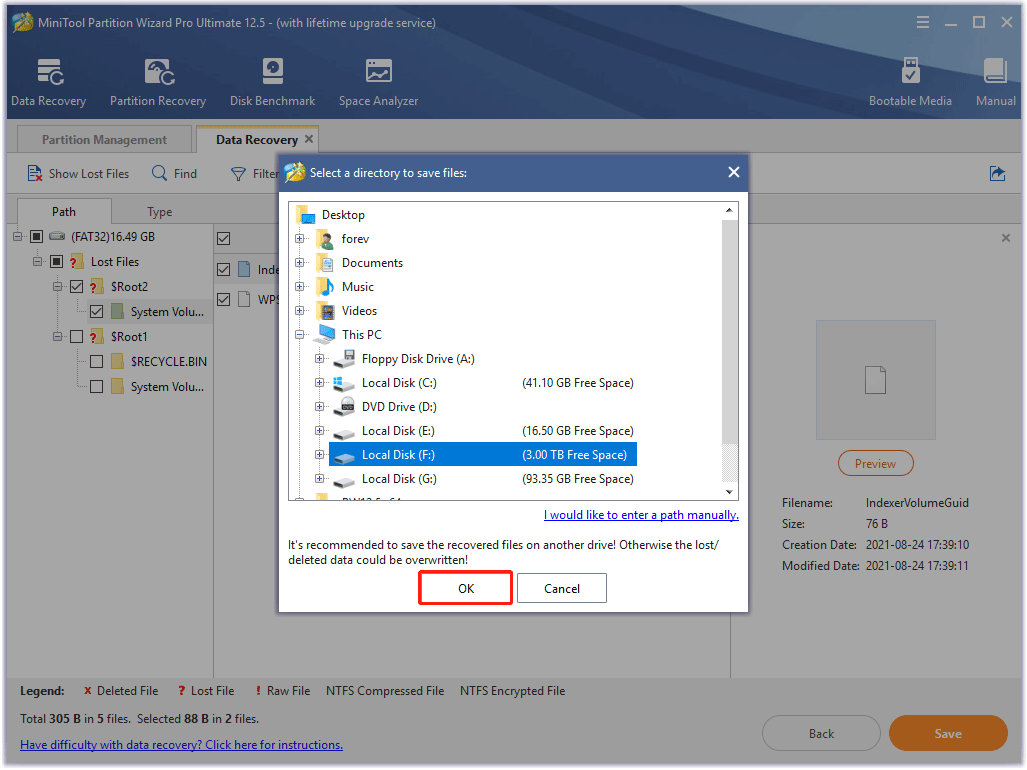Viewport: 1027px width, 770px height.
Task: Open Disk Benchmark tool
Action: coord(272,82)
